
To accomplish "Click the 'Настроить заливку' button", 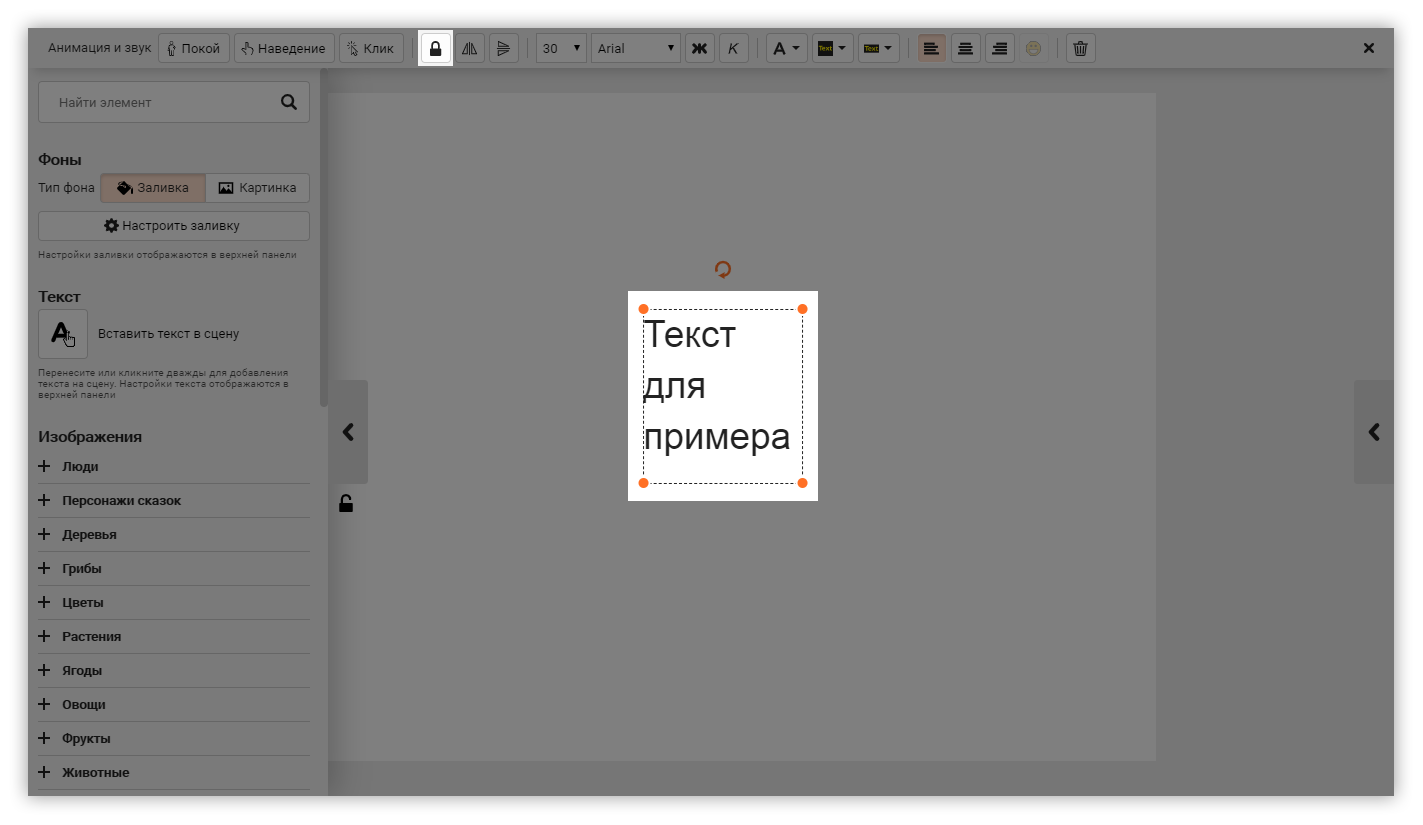I will click(x=173, y=226).
